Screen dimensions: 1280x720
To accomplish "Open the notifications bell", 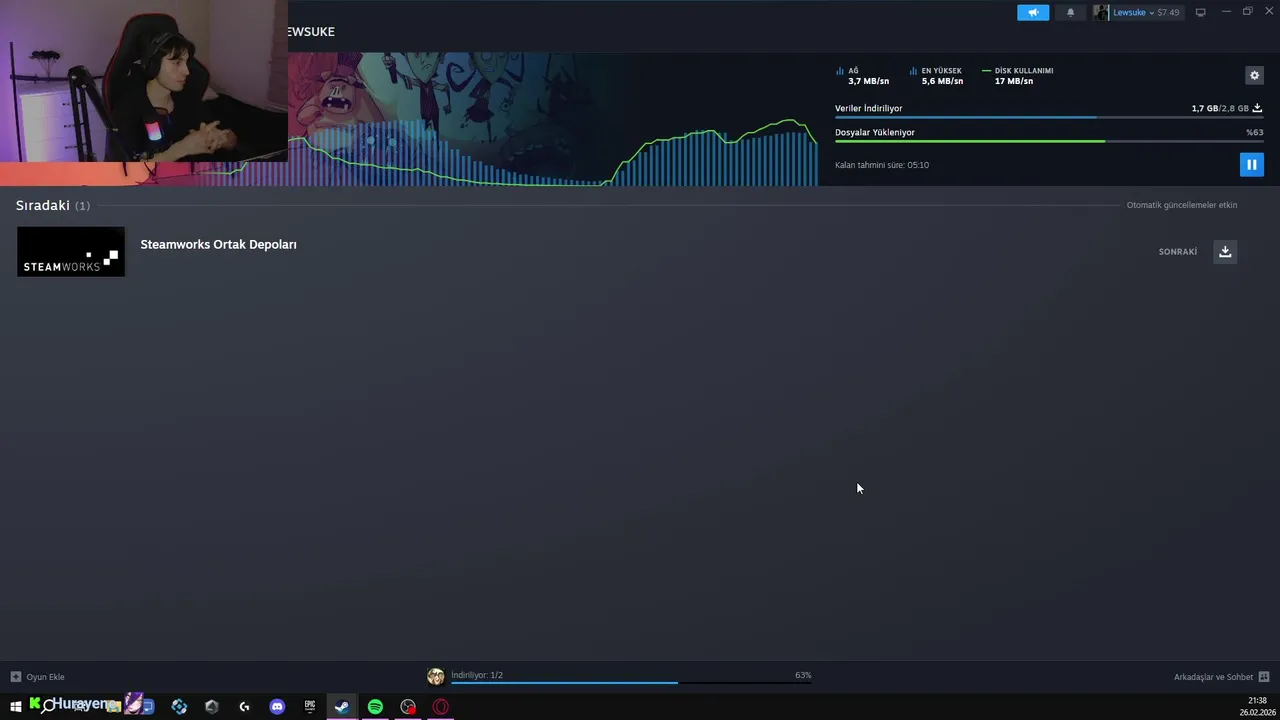I will (1070, 12).
